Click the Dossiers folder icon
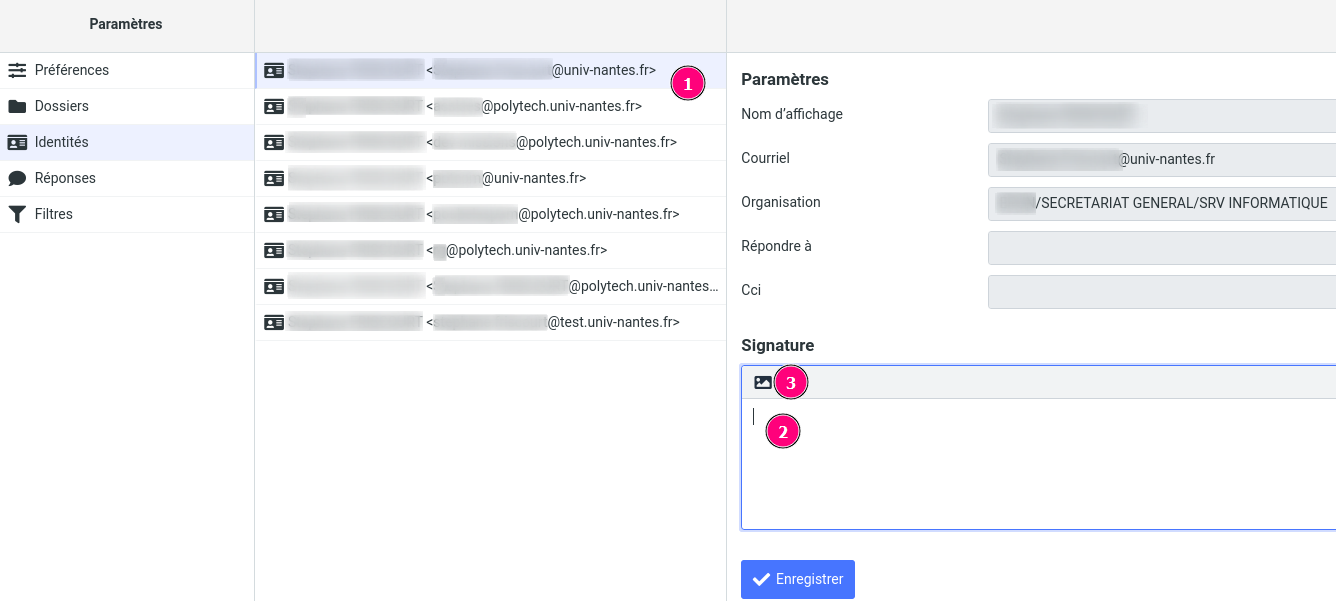 17,106
